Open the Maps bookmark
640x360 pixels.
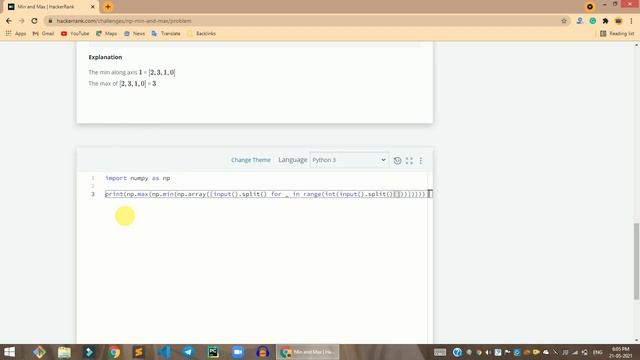106,33
